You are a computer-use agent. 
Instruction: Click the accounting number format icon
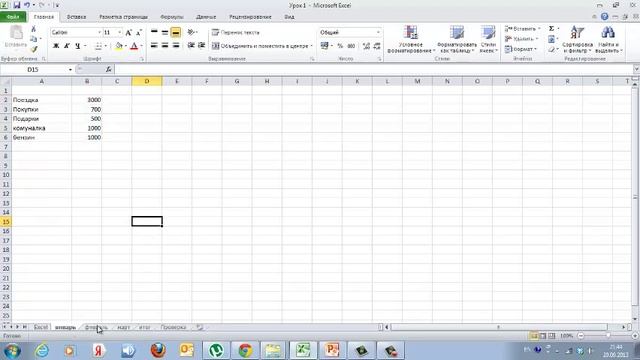[x=324, y=46]
